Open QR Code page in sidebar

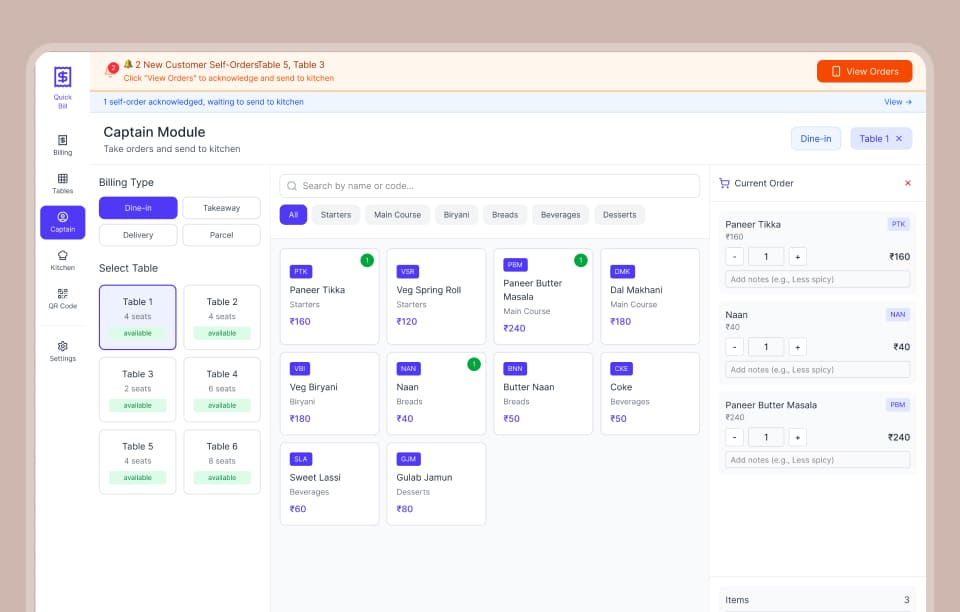(x=62, y=299)
